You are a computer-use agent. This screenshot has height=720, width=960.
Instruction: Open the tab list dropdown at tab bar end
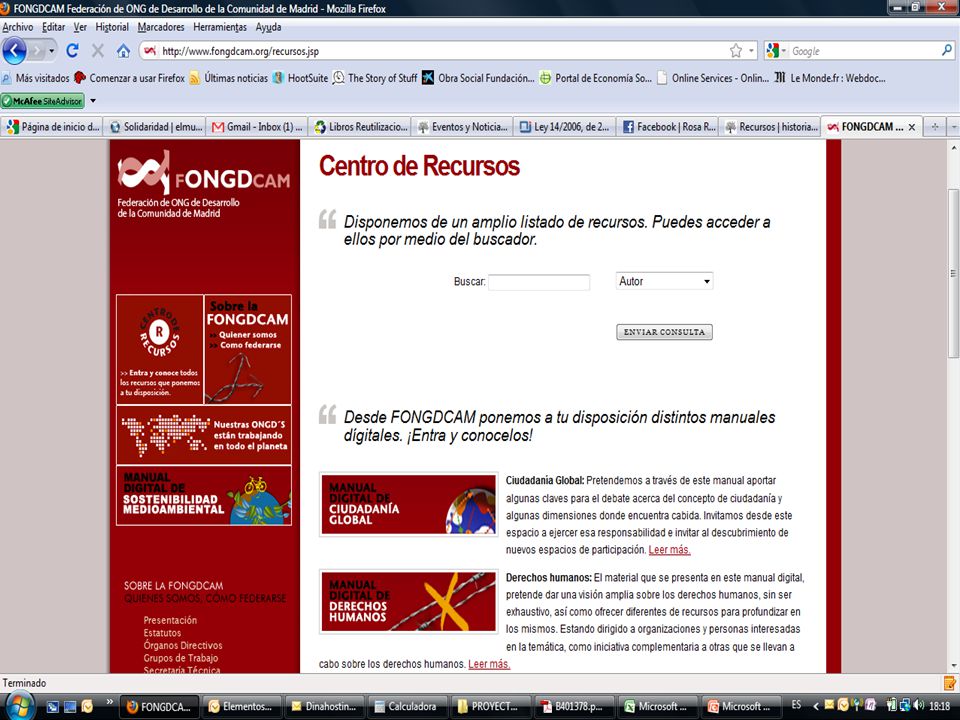[x=953, y=127]
